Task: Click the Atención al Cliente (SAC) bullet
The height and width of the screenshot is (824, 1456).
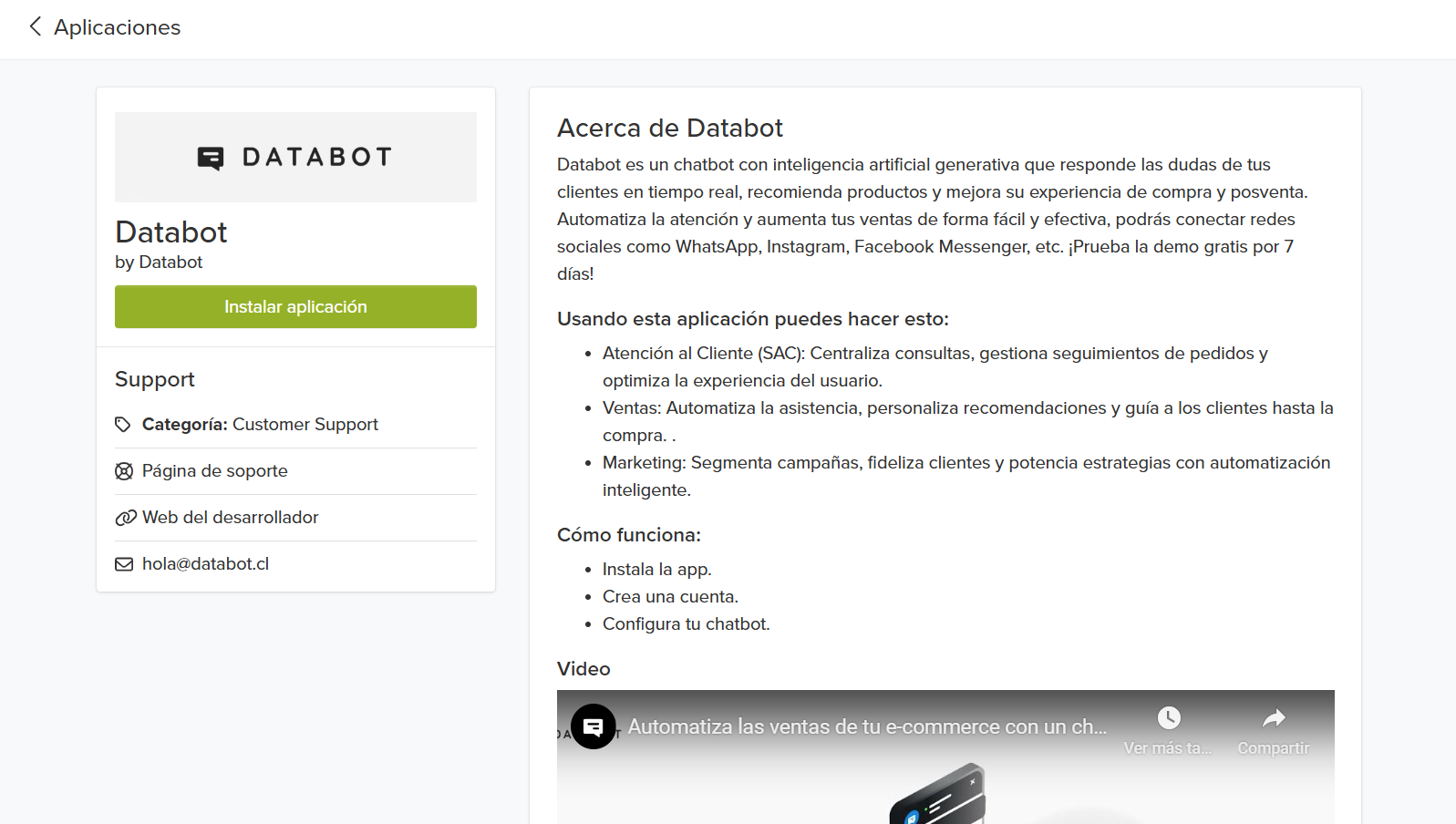Action: tap(935, 366)
